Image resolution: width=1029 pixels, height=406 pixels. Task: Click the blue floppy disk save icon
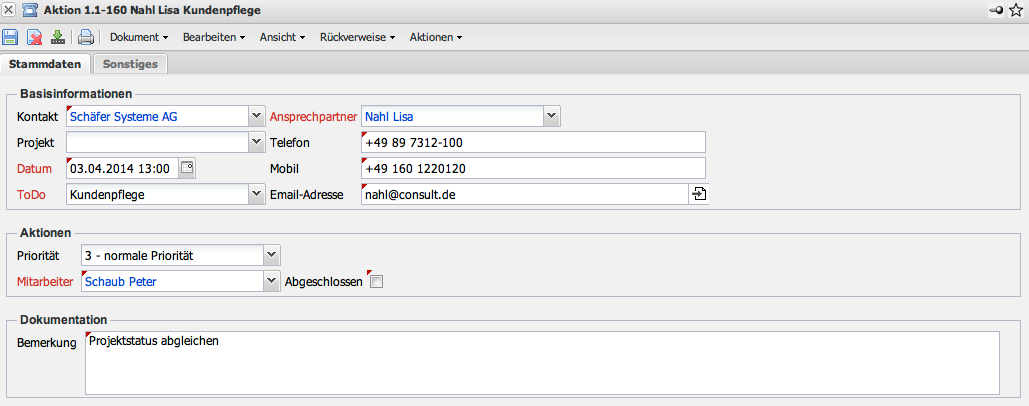point(10,38)
